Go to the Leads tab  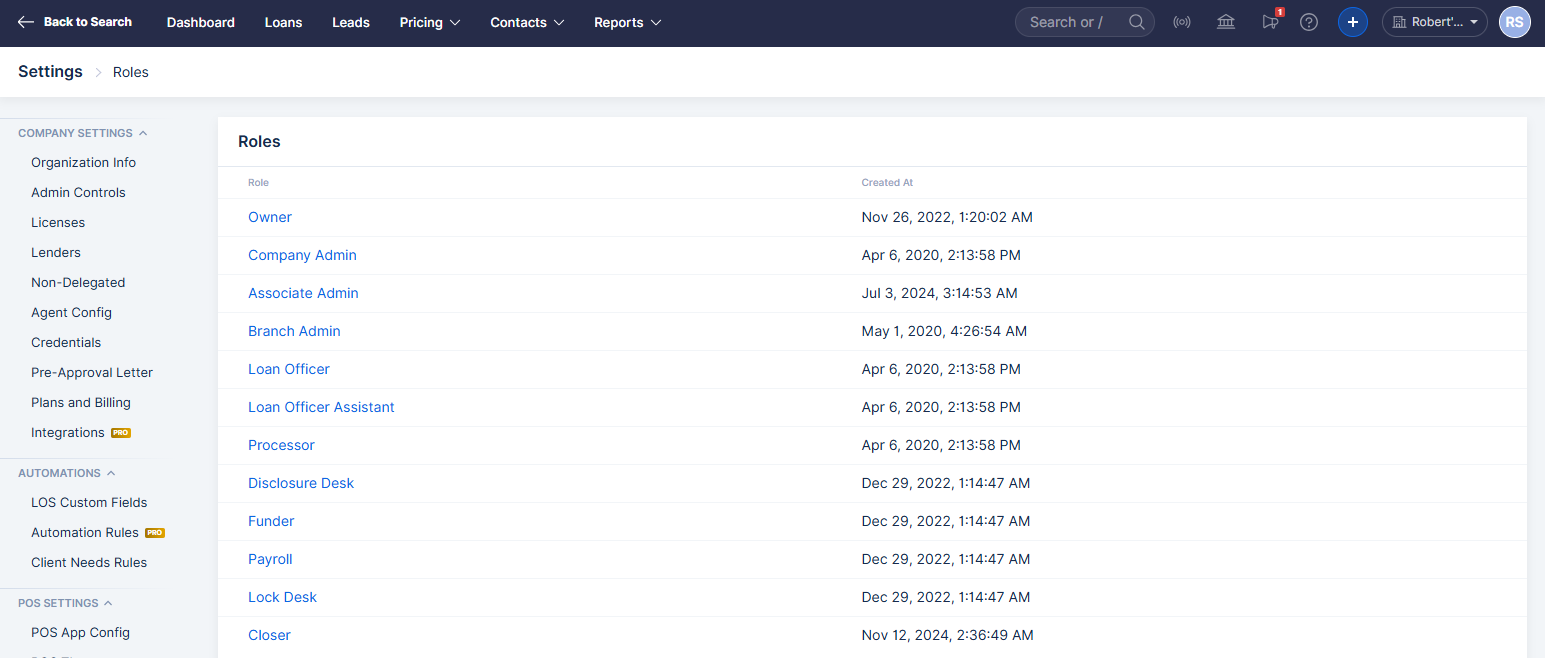pyautogui.click(x=351, y=22)
